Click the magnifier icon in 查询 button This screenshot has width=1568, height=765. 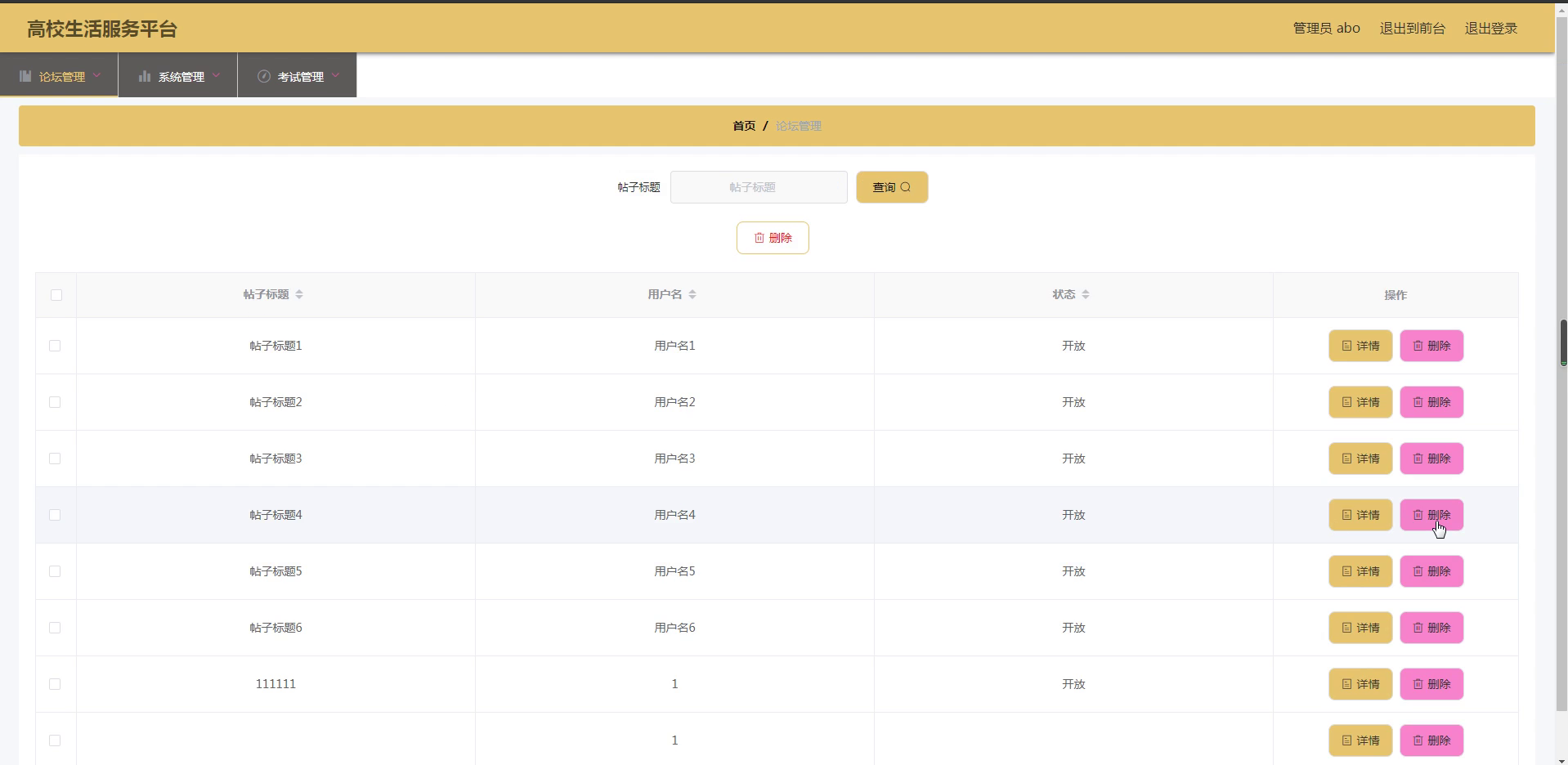(x=905, y=187)
